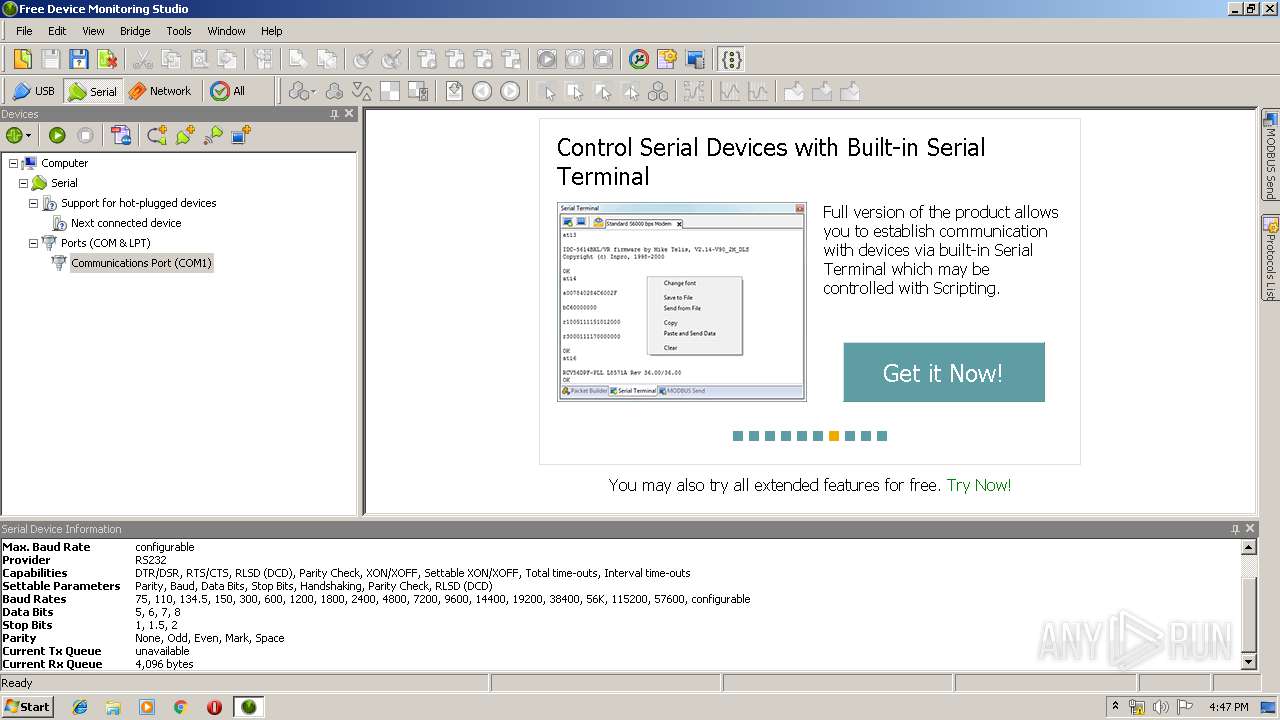Click the add network source icon with plus
Screen dimensions: 1280x720
tap(213, 135)
